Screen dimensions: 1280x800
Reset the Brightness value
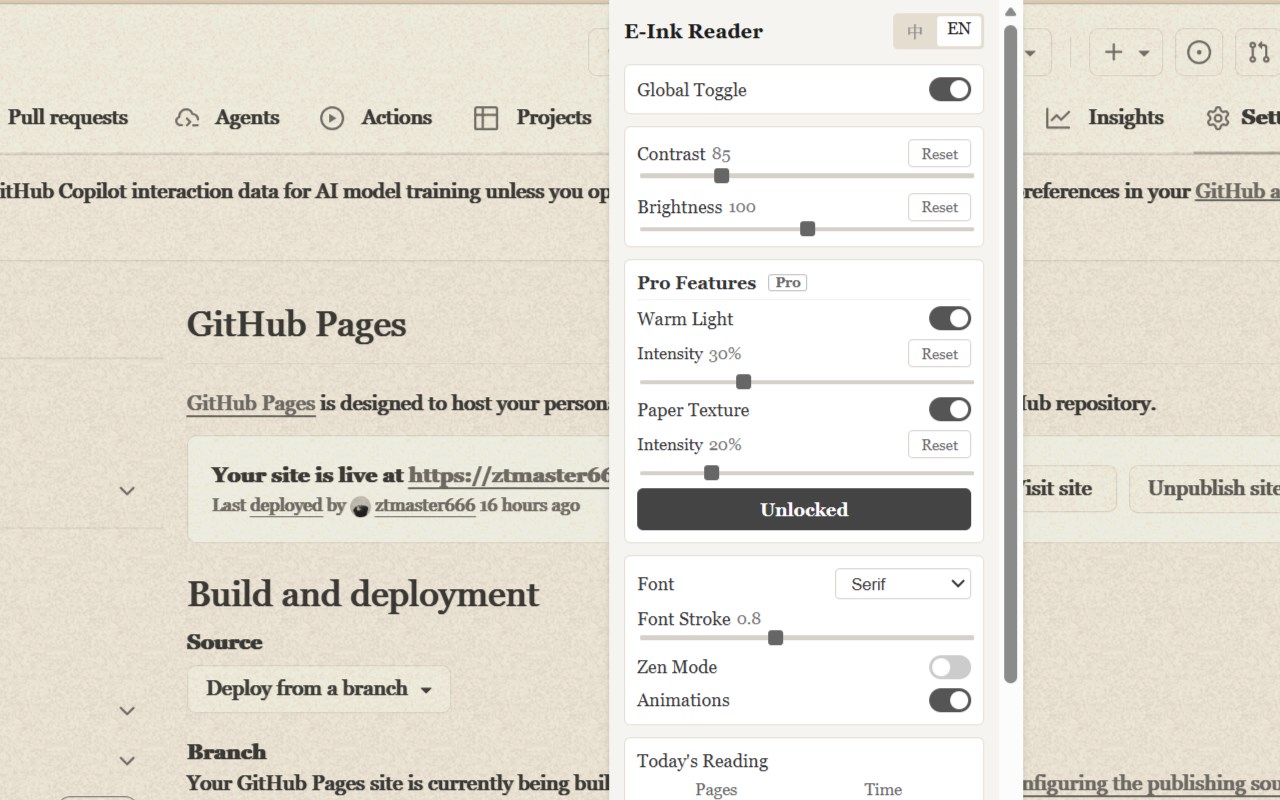pos(940,207)
